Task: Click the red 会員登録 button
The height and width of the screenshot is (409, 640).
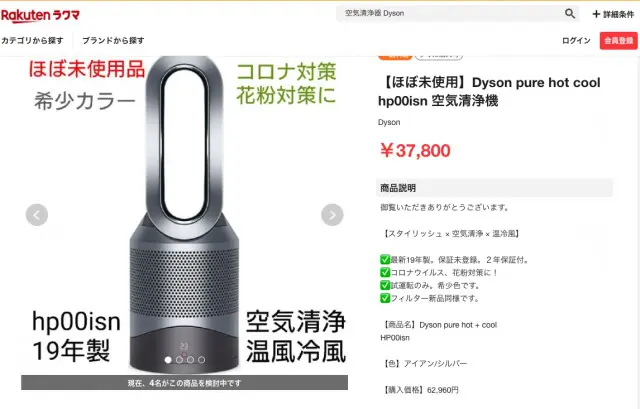Action: coord(618,41)
